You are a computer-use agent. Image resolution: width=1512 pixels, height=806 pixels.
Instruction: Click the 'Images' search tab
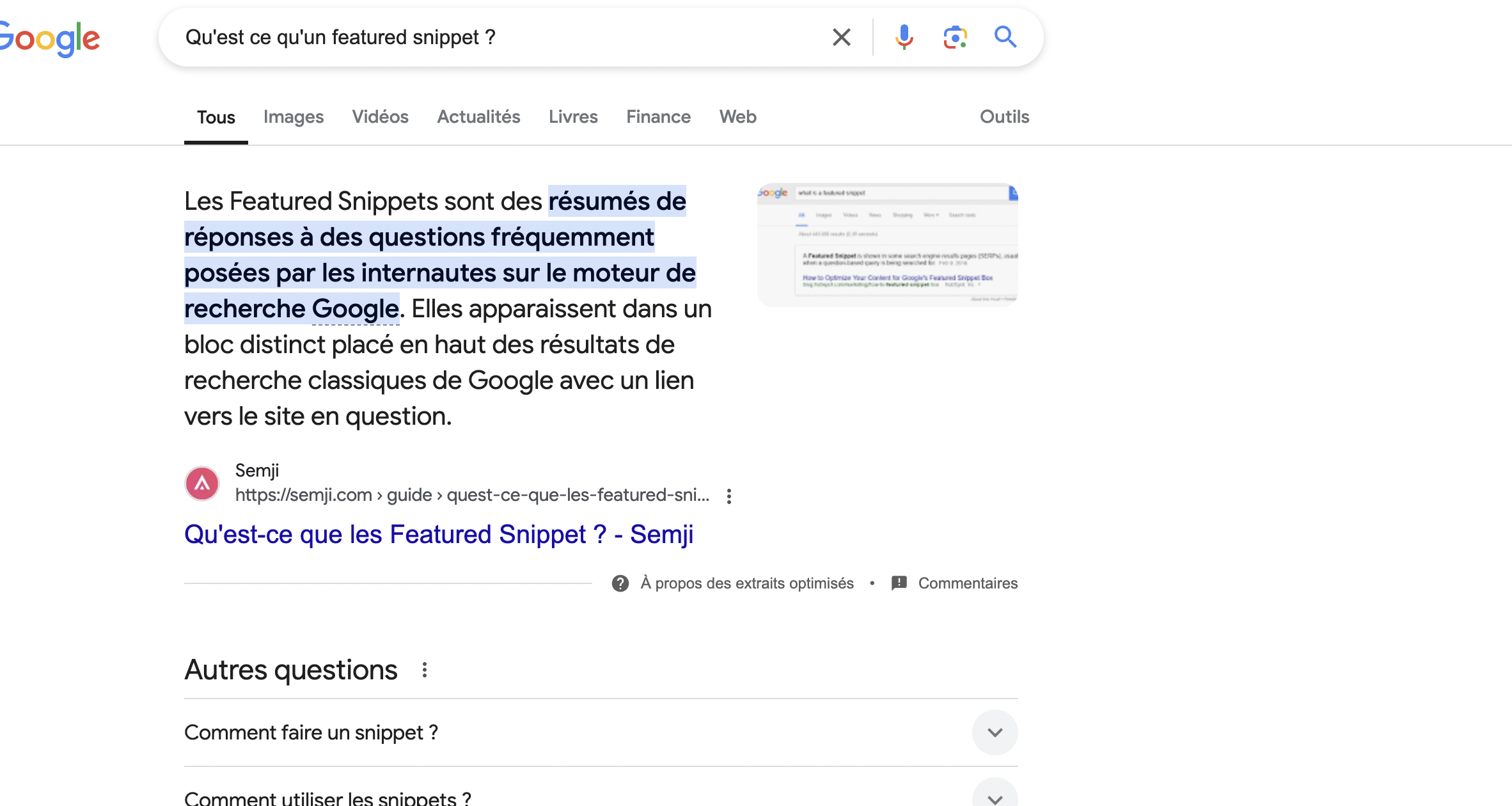pos(293,117)
